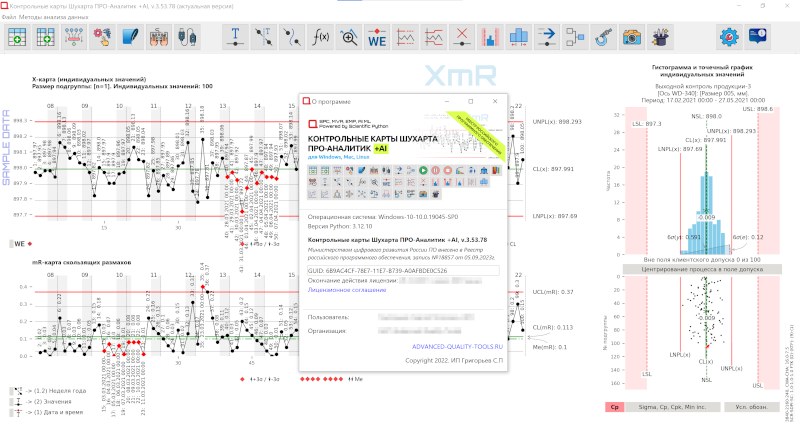This screenshot has width=800, height=428.
Task: Click the Усл. обозн. button
Action: (751, 407)
